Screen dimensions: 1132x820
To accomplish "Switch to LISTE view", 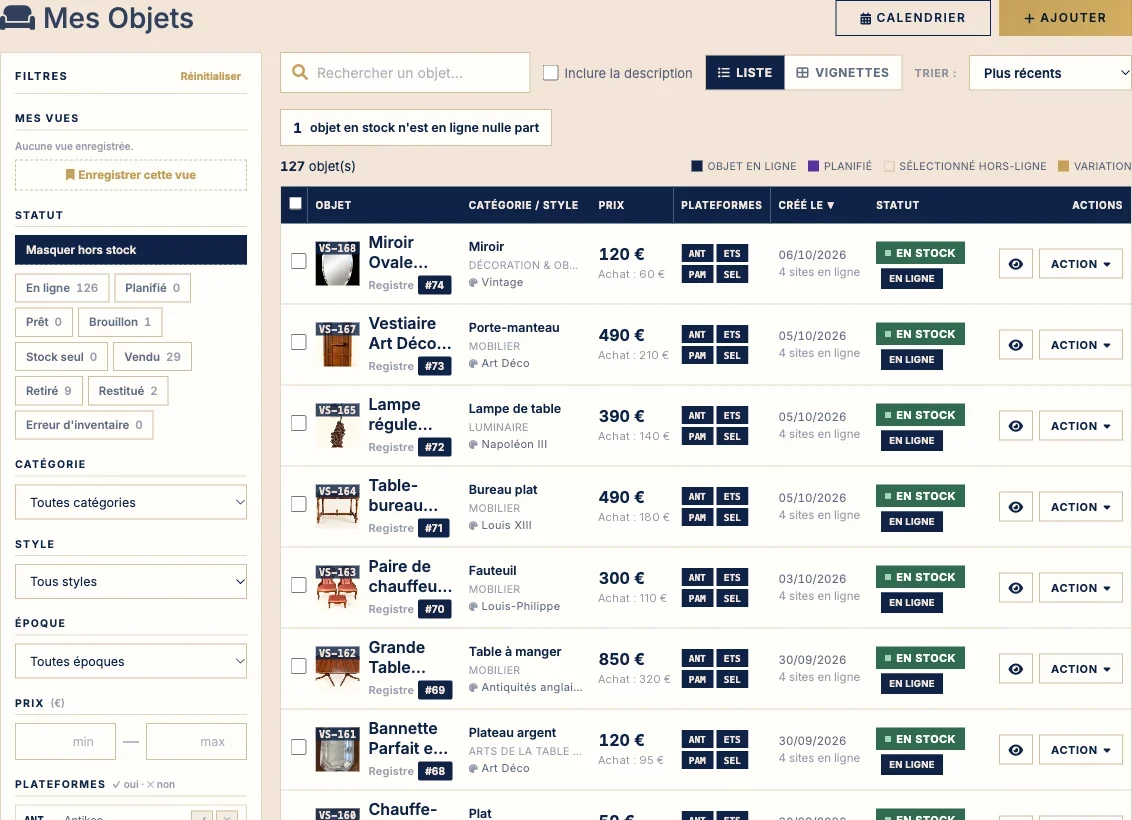I will [x=744, y=73].
